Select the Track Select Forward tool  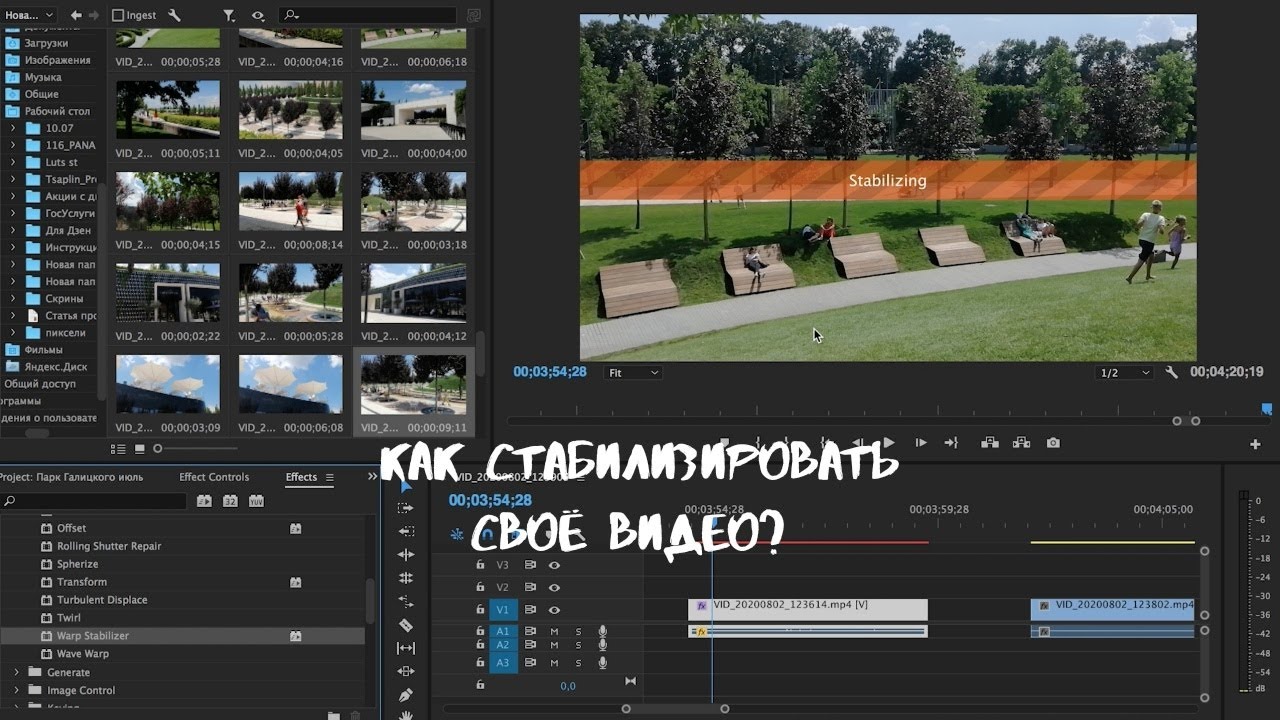(406, 508)
